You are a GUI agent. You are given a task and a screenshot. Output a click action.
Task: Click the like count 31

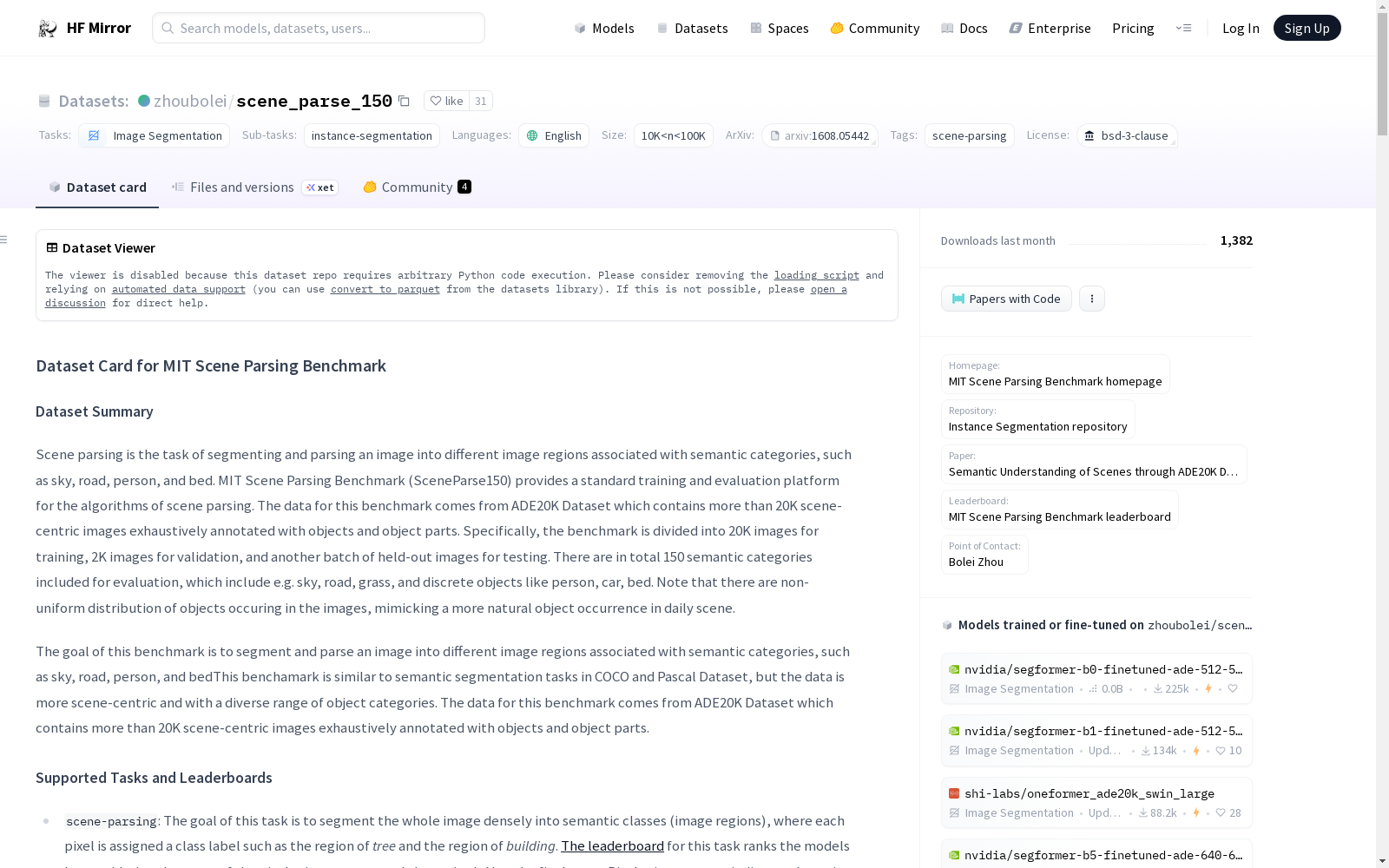coord(481,101)
